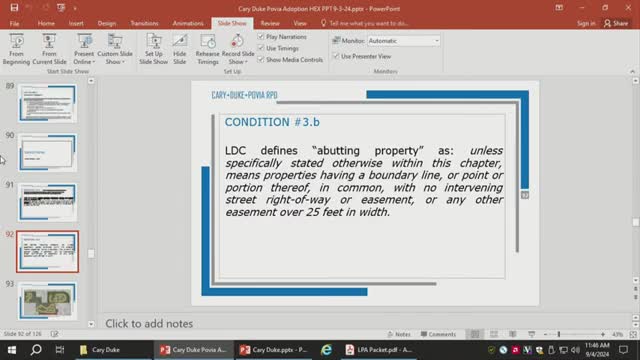Open Windows taskbar search
This screenshot has width=640, height=360.
(x=36, y=350)
